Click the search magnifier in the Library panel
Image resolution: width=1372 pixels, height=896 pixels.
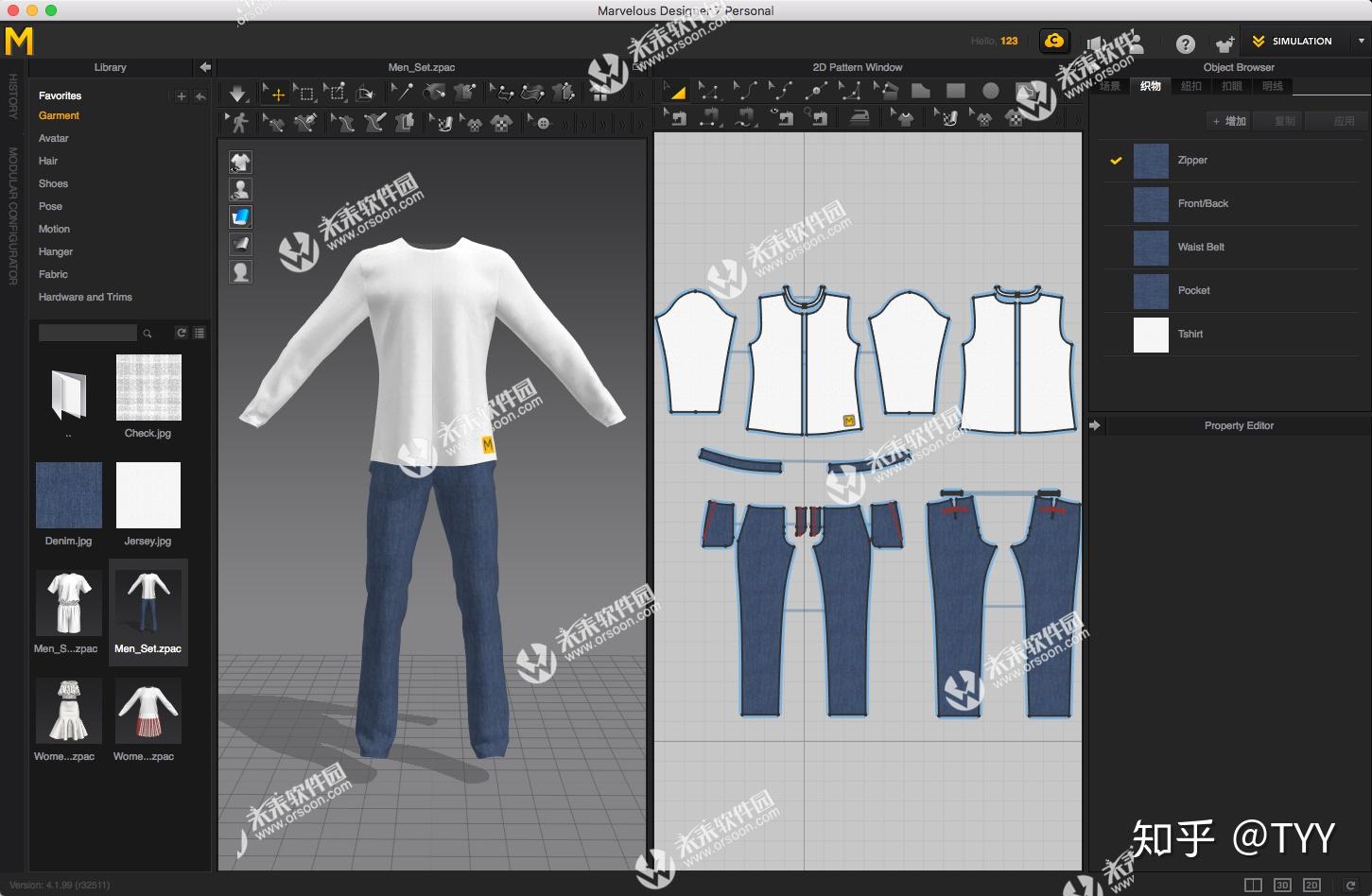tap(148, 333)
